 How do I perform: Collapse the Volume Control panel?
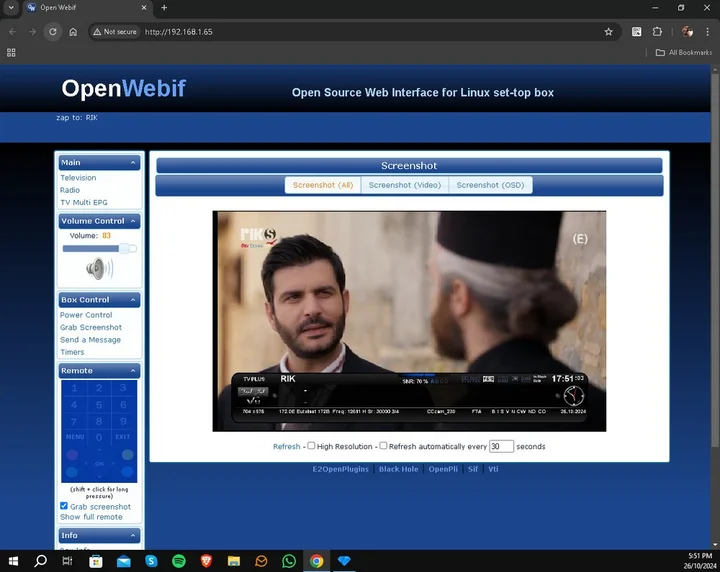tap(133, 221)
